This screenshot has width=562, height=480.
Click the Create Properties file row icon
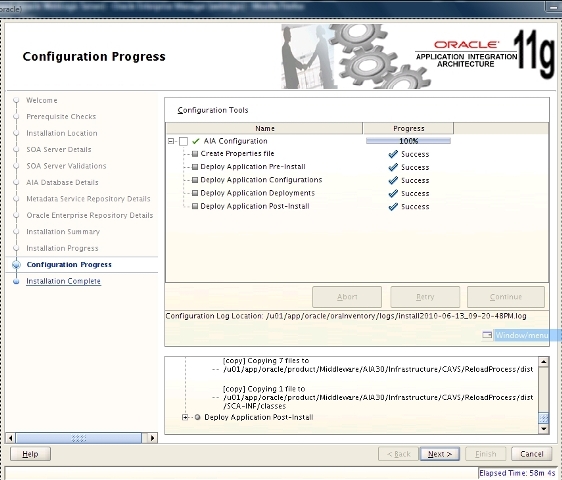tap(195, 154)
